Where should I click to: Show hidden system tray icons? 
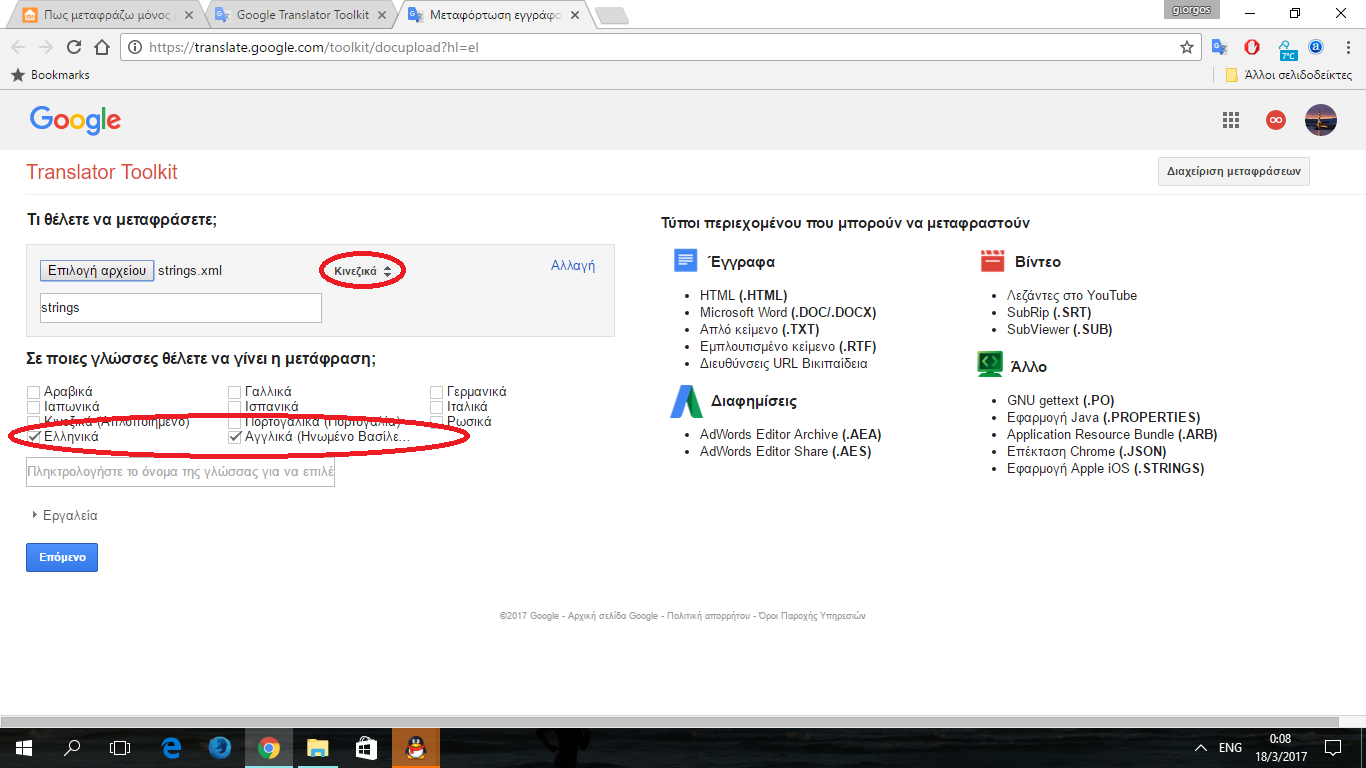coord(1201,748)
